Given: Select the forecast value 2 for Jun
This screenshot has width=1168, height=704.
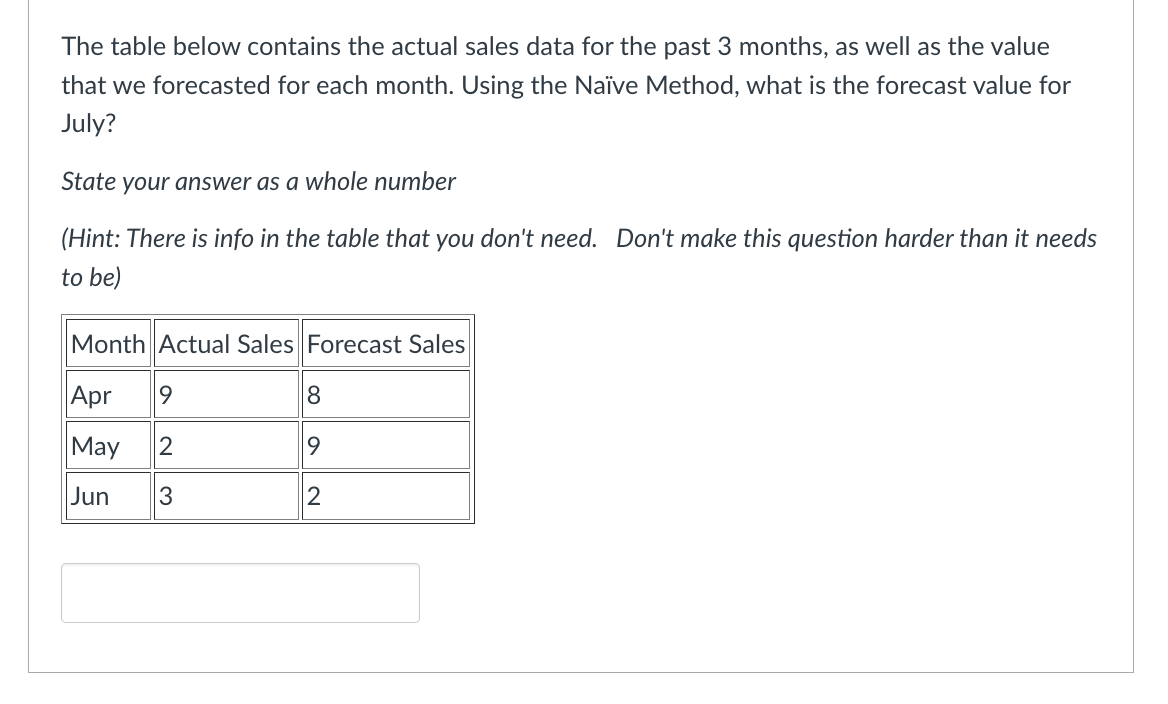Looking at the screenshot, I should pyautogui.click(x=313, y=496).
